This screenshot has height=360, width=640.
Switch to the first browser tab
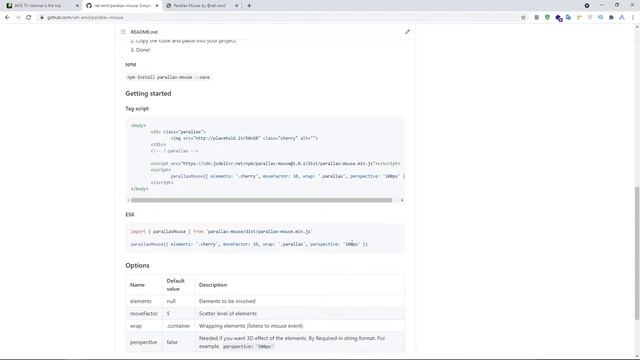pos(42,6)
